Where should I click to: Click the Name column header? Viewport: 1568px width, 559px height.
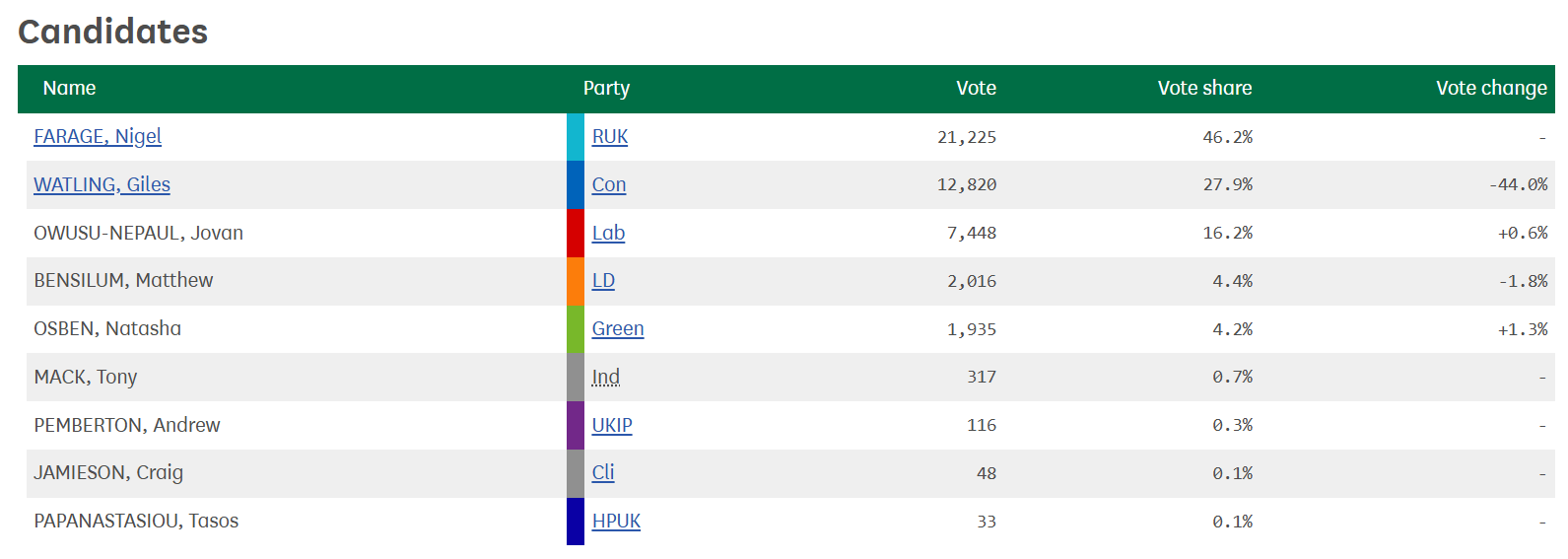click(70, 88)
